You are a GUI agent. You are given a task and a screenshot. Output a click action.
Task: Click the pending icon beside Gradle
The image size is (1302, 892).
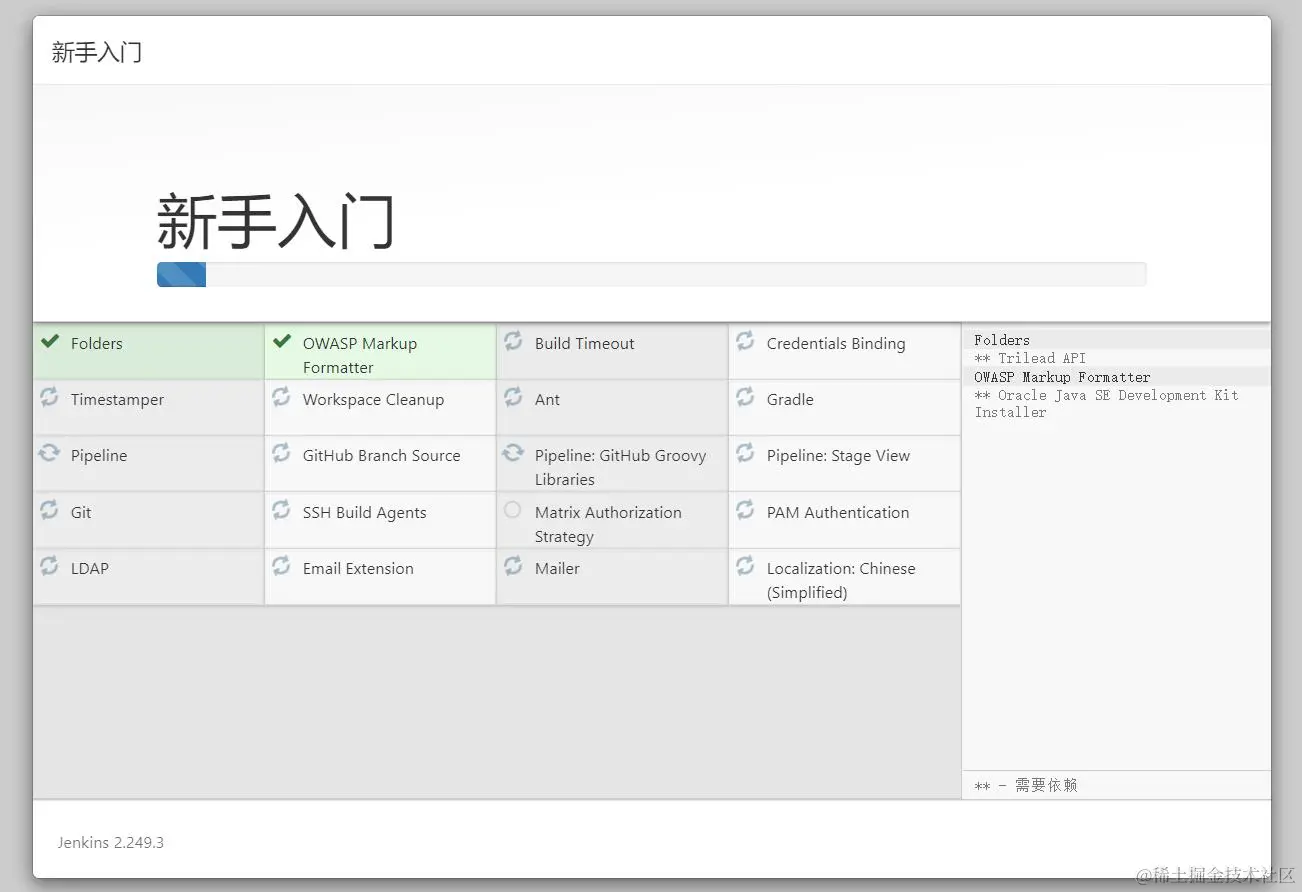tap(745, 397)
